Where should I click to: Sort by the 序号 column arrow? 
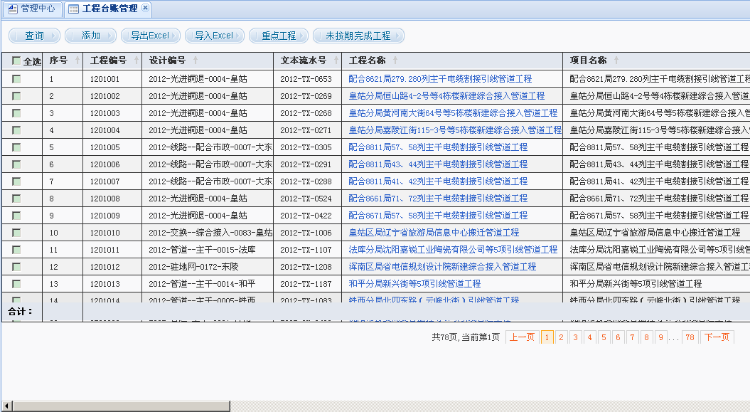click(x=77, y=60)
